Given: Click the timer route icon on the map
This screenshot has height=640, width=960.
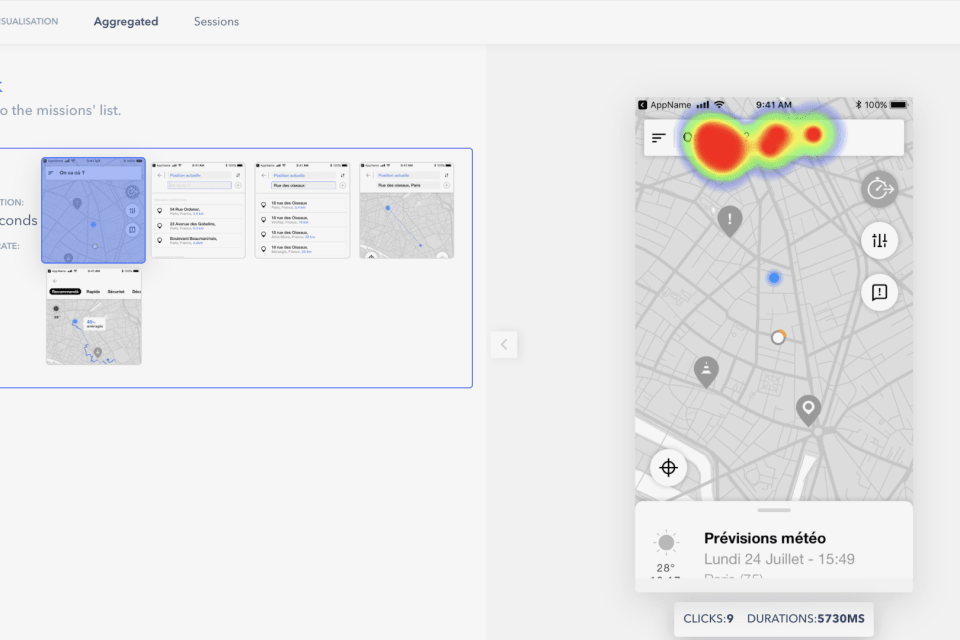Looking at the screenshot, I should pyautogui.click(x=879, y=189).
